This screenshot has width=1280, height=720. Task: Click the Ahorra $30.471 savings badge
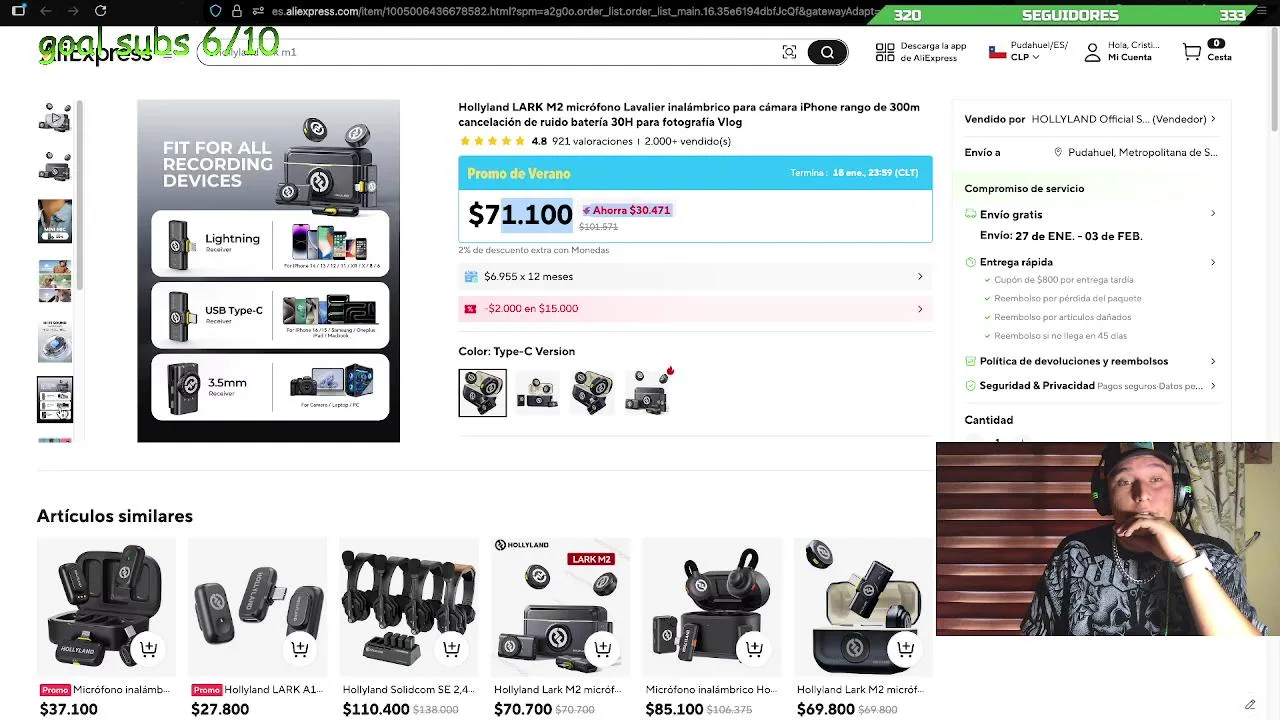point(627,210)
